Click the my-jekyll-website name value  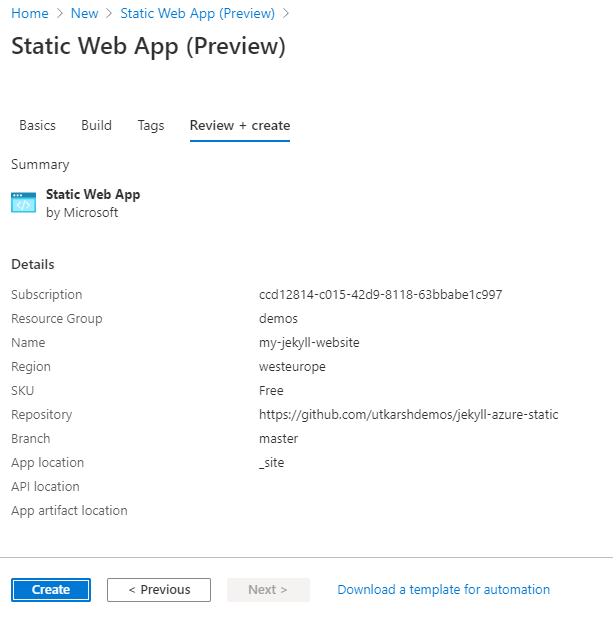(x=309, y=343)
